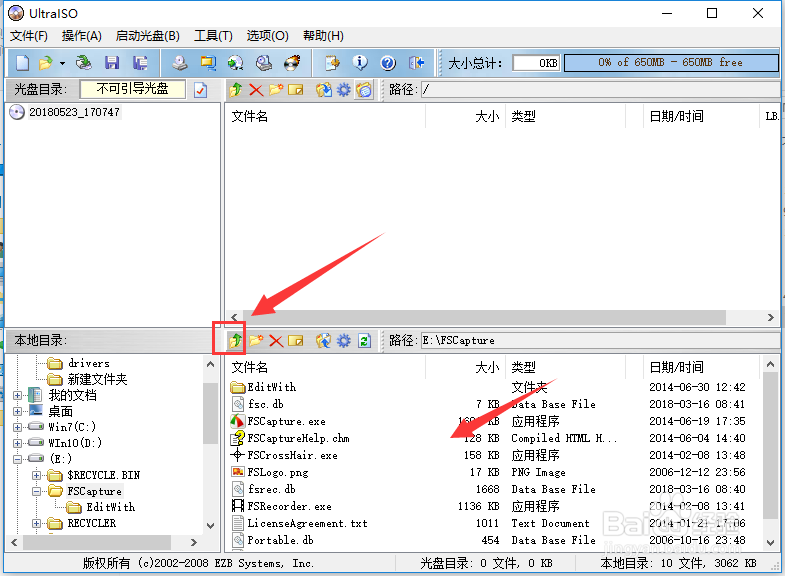This screenshot has width=785, height=576.
Task: Click the disc path input field
Action: (x=600, y=90)
